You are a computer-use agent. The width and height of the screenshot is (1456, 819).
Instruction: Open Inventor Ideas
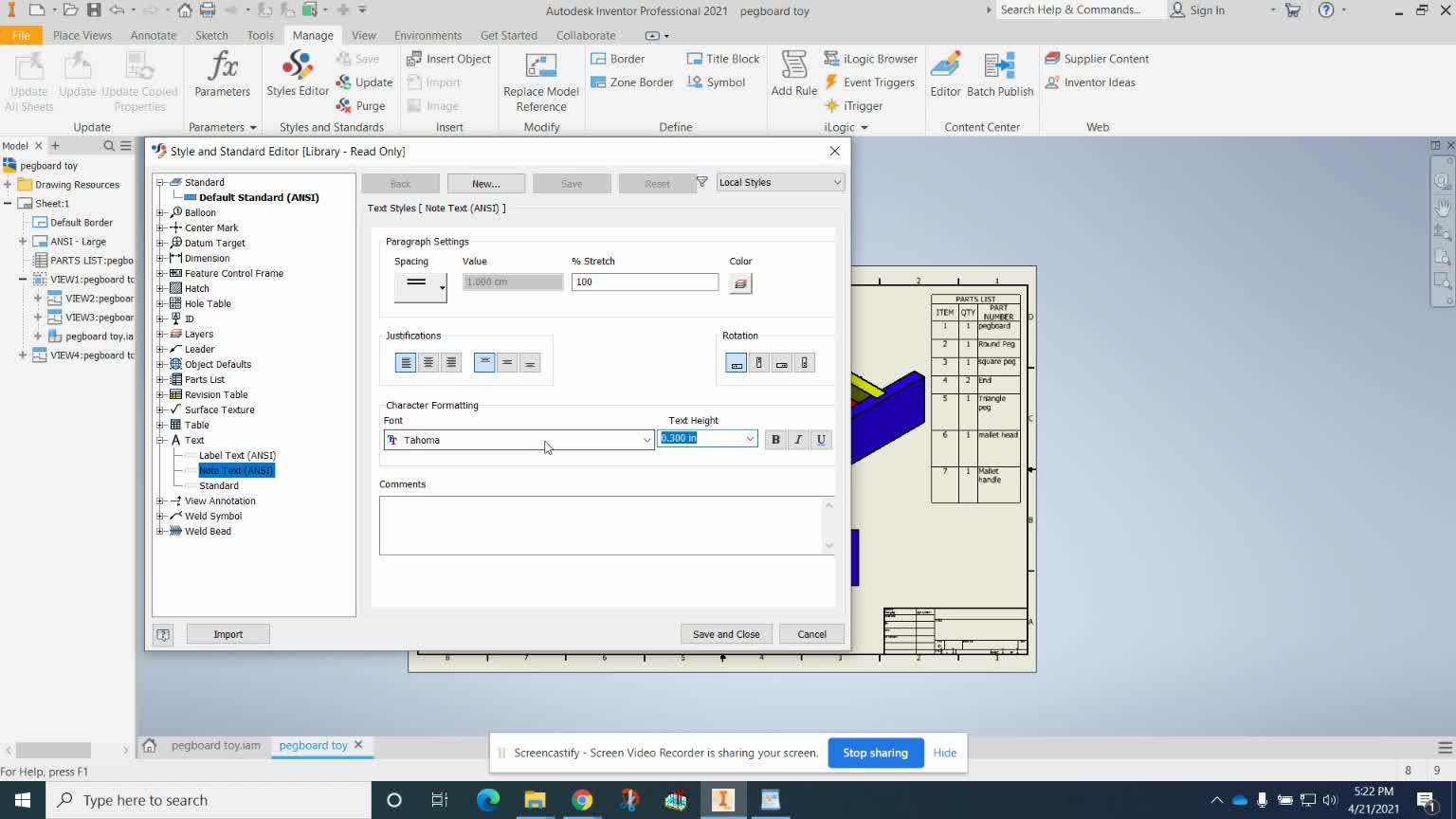click(1090, 82)
